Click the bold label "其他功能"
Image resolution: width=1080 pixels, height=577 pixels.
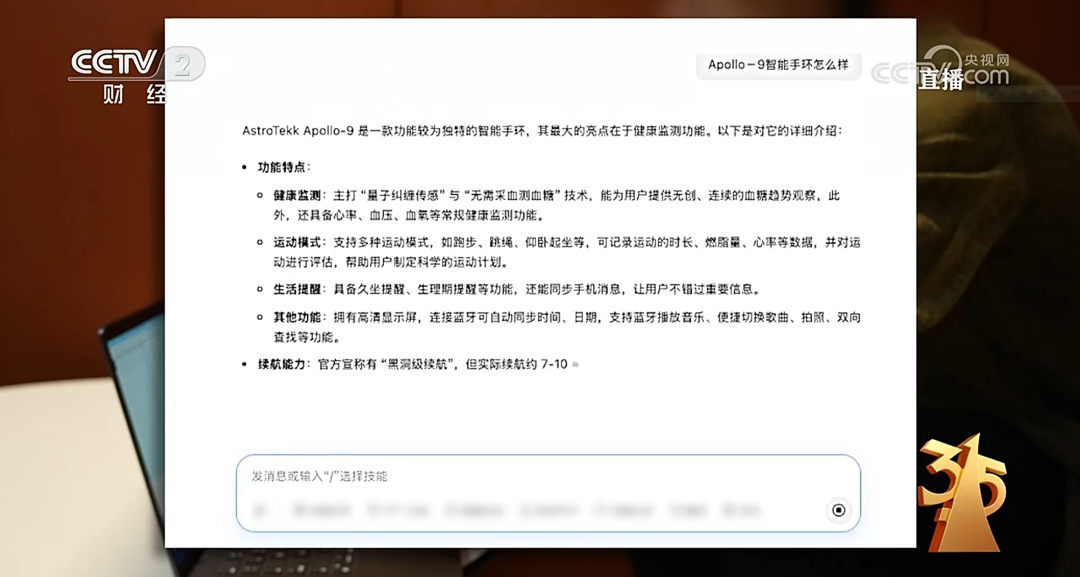pyautogui.click(x=297, y=317)
